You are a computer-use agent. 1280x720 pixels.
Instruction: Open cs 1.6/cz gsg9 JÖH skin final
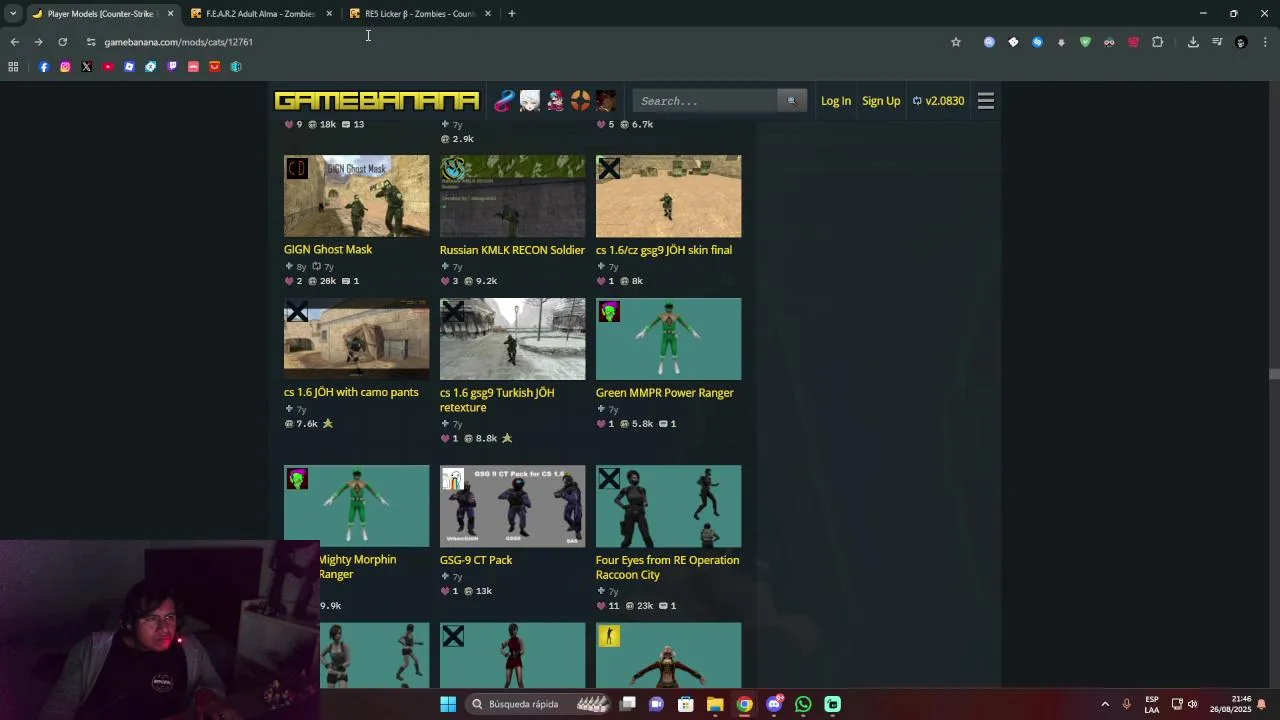tap(664, 250)
